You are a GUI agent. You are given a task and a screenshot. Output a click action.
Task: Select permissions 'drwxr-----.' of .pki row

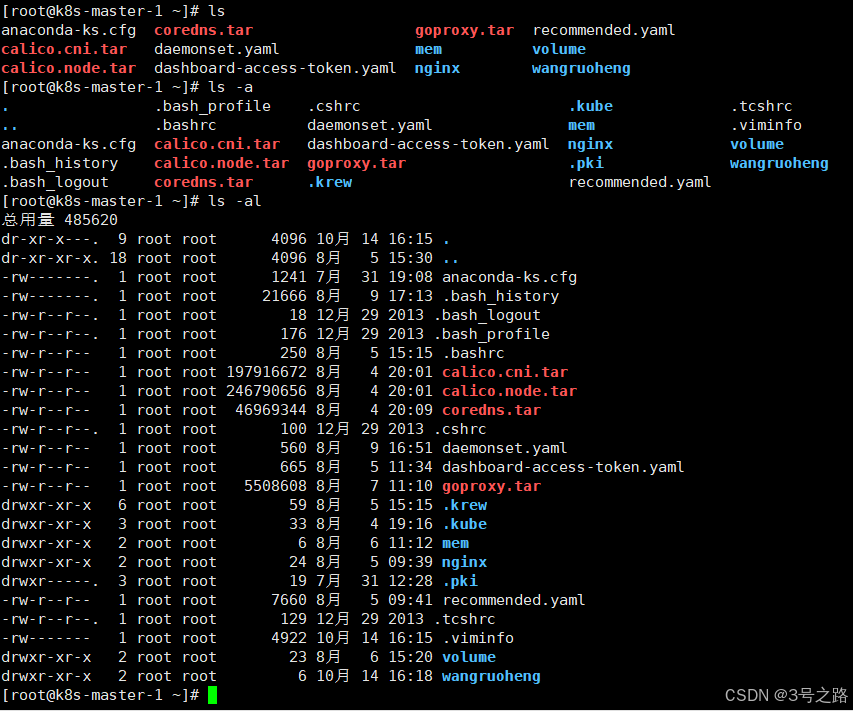[x=51, y=581]
